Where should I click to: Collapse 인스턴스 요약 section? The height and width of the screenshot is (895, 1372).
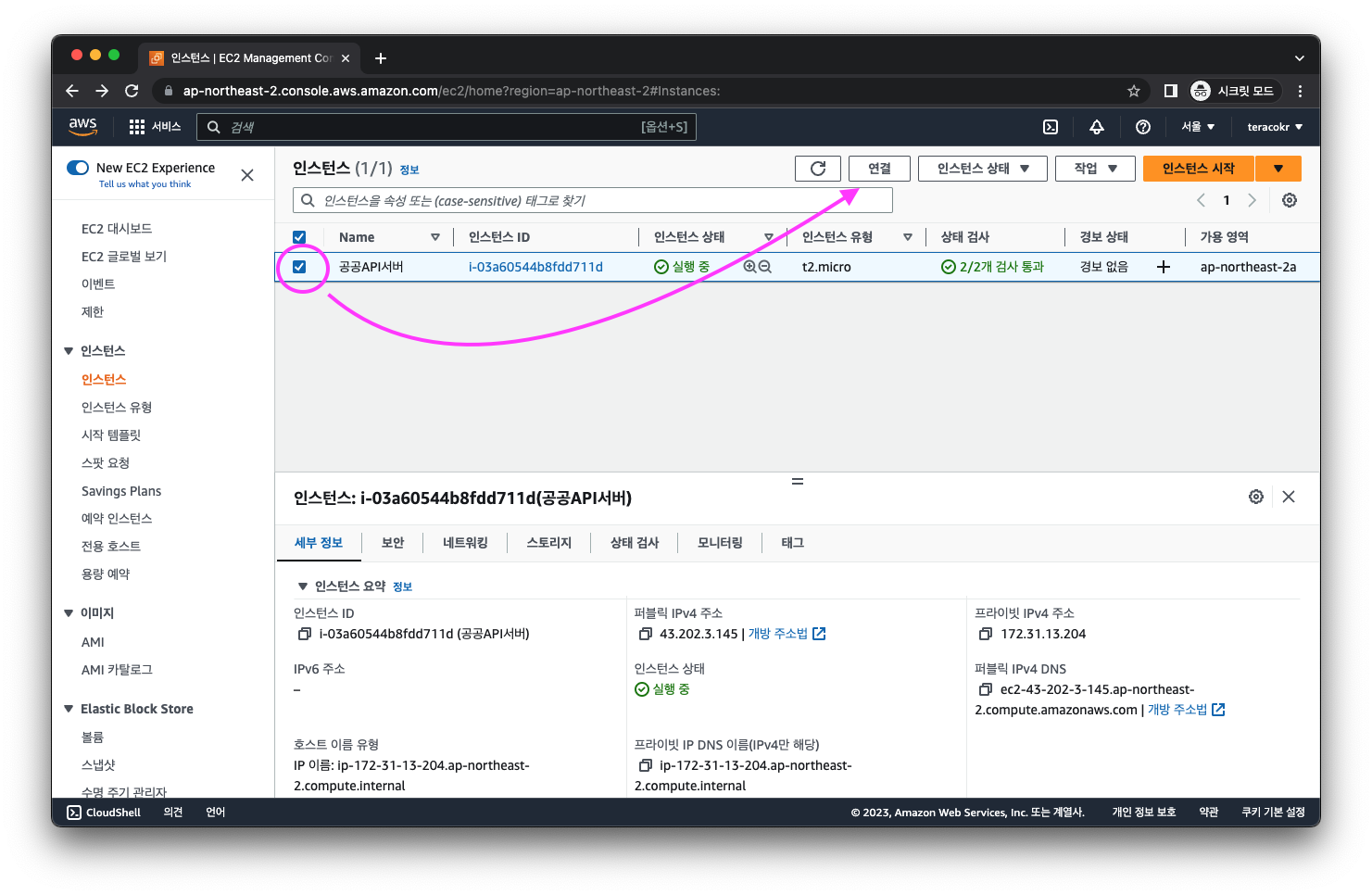302,586
